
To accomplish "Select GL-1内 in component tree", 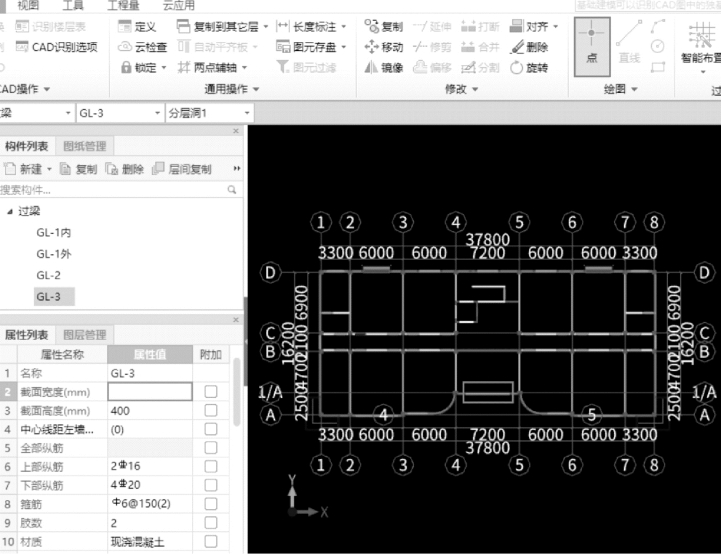I will (54, 233).
